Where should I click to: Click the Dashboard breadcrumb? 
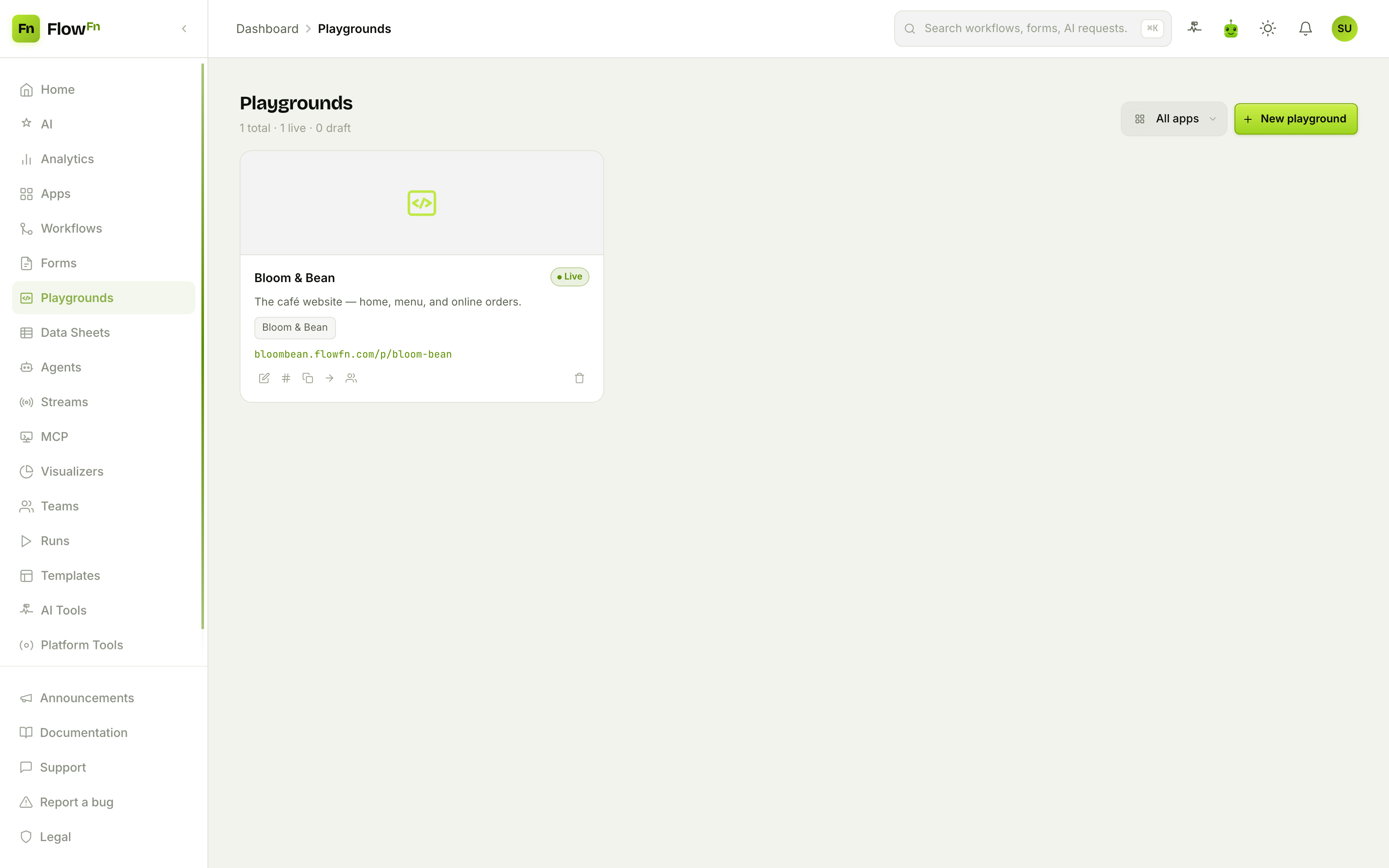267,29
